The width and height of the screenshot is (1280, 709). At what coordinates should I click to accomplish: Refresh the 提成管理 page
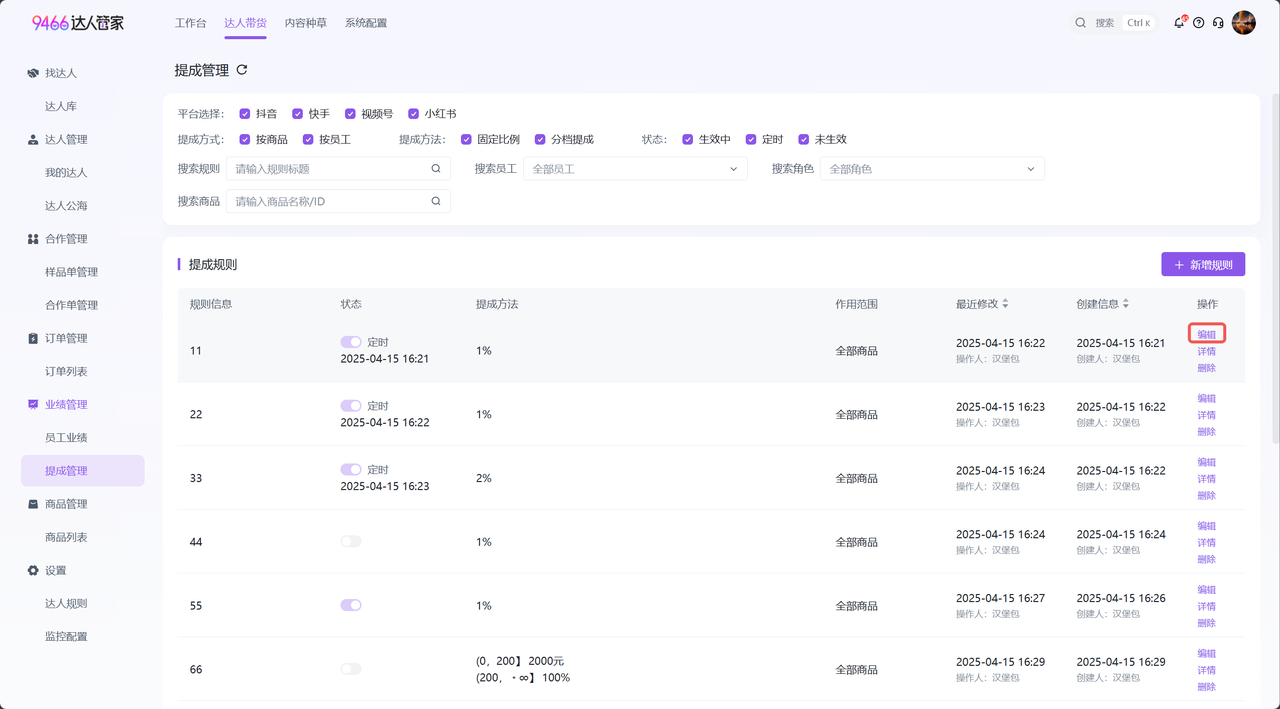click(241, 70)
